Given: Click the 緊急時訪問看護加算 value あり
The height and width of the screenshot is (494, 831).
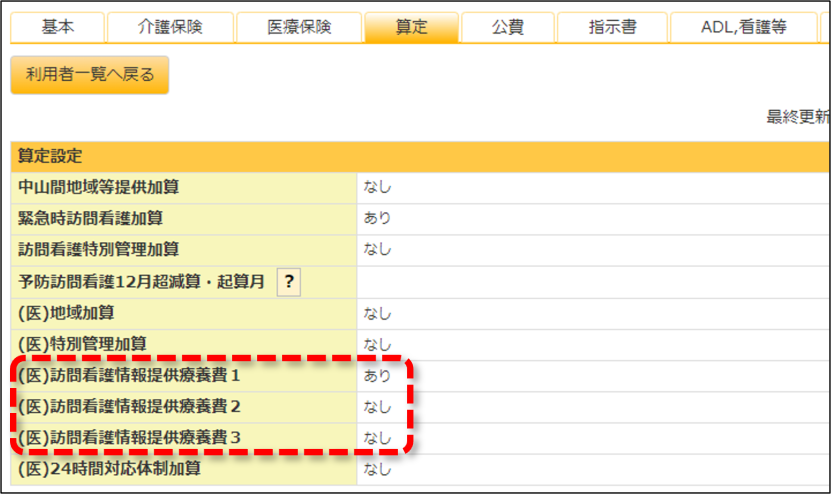Looking at the screenshot, I should (377, 218).
